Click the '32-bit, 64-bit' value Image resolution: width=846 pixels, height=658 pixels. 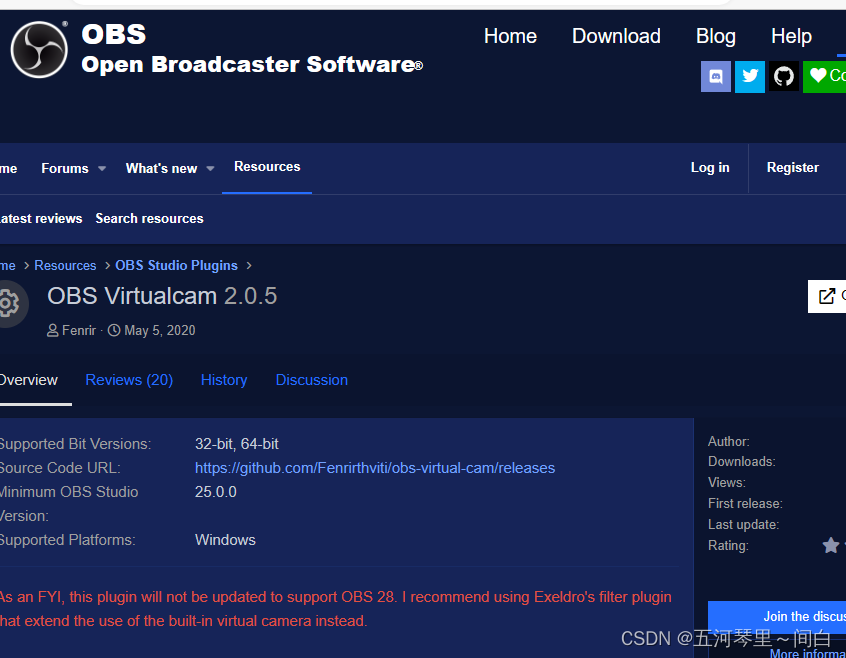(x=237, y=444)
